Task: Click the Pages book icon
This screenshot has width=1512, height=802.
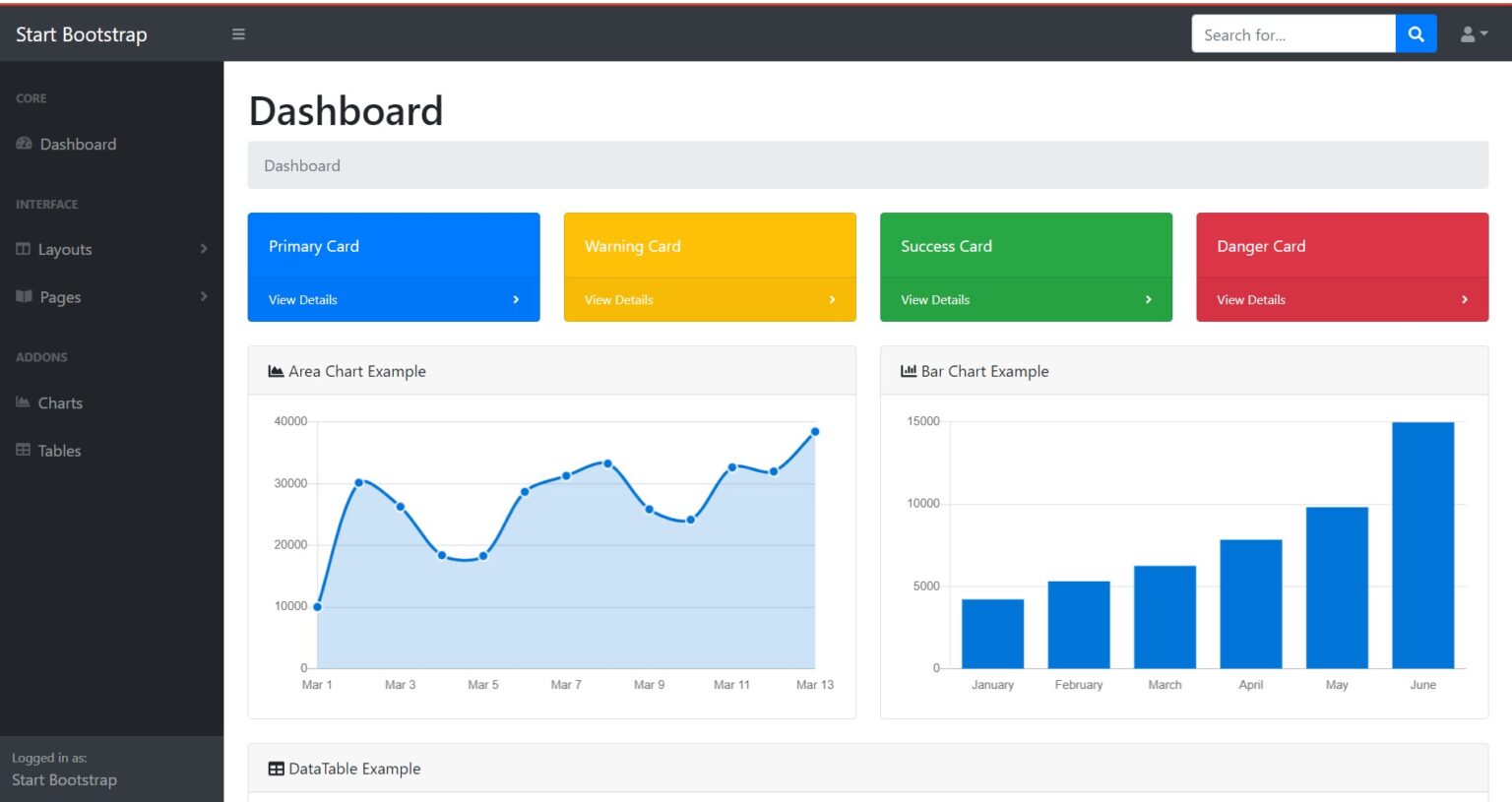Action: coord(24,296)
